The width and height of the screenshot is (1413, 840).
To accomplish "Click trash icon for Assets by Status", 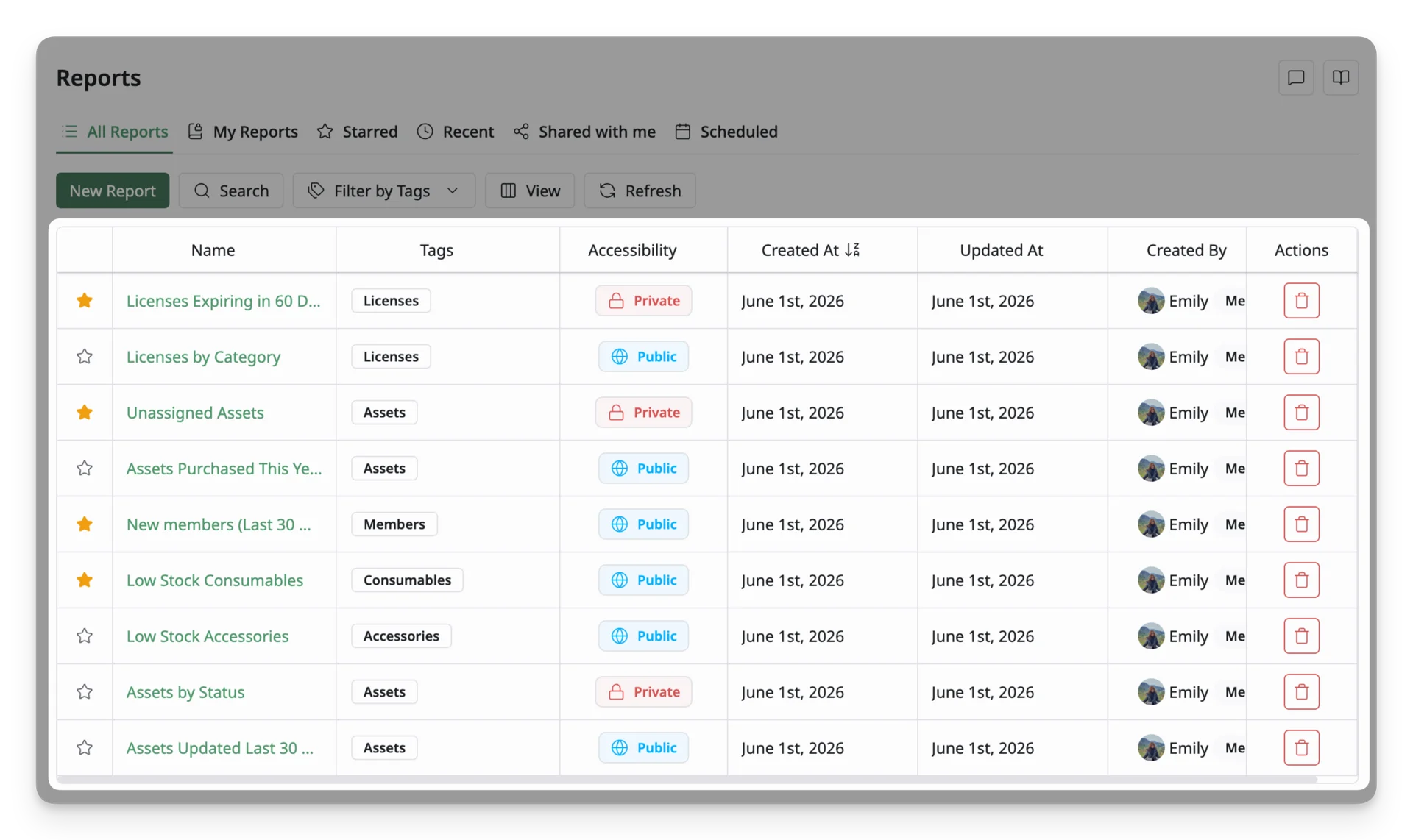I will 1301,692.
